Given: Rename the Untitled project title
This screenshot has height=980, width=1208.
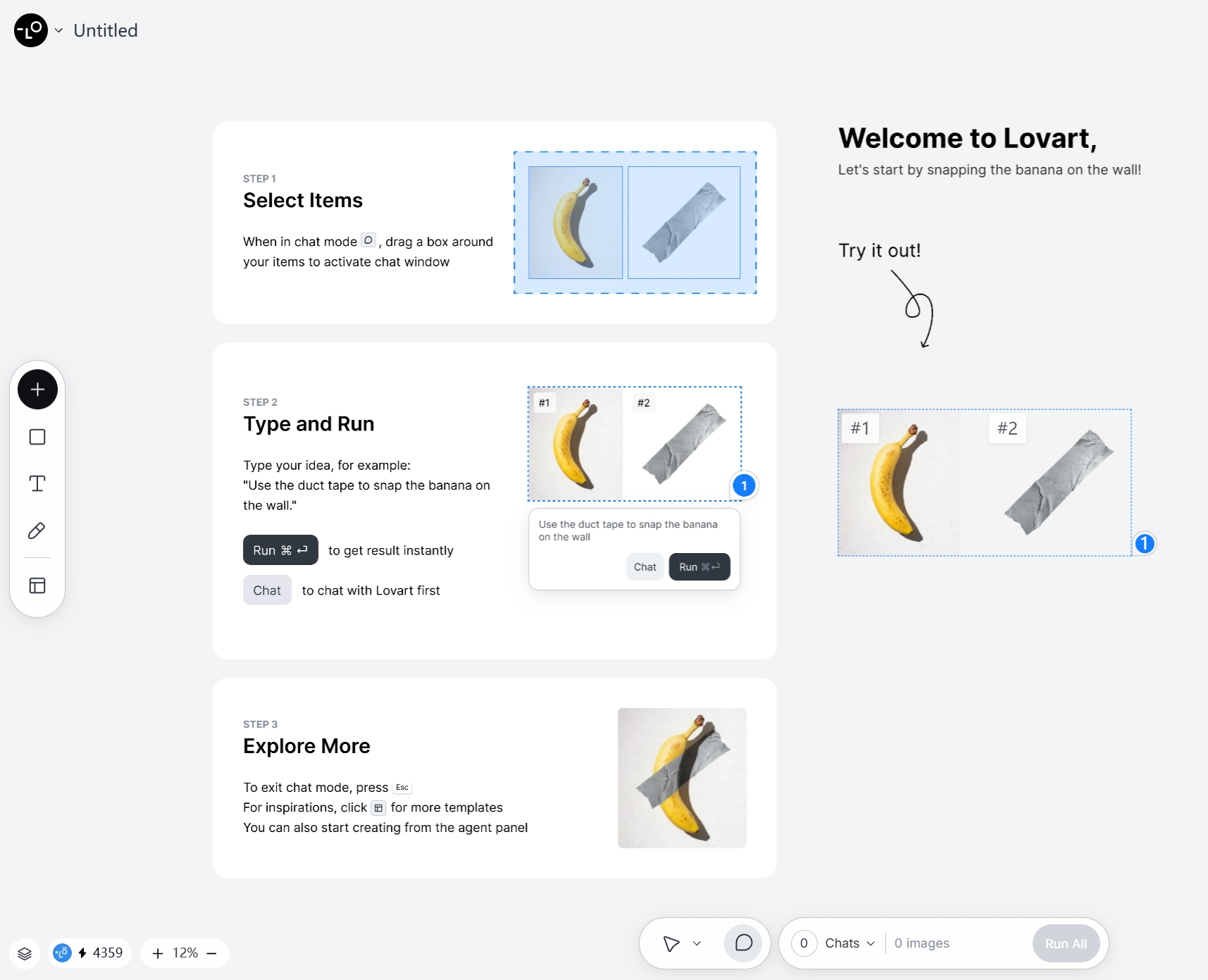Looking at the screenshot, I should pos(106,30).
